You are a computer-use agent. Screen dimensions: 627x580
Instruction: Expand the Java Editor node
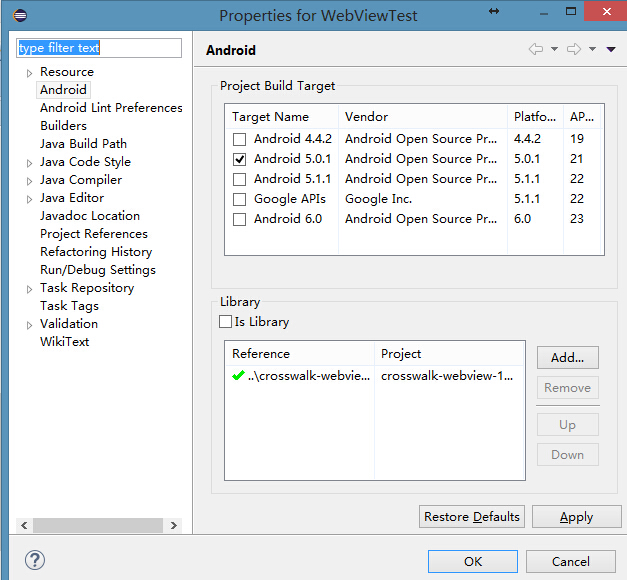(29, 199)
